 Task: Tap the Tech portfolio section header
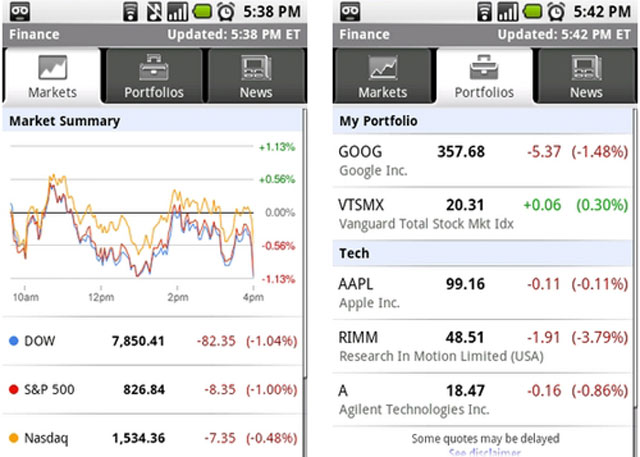click(483, 253)
